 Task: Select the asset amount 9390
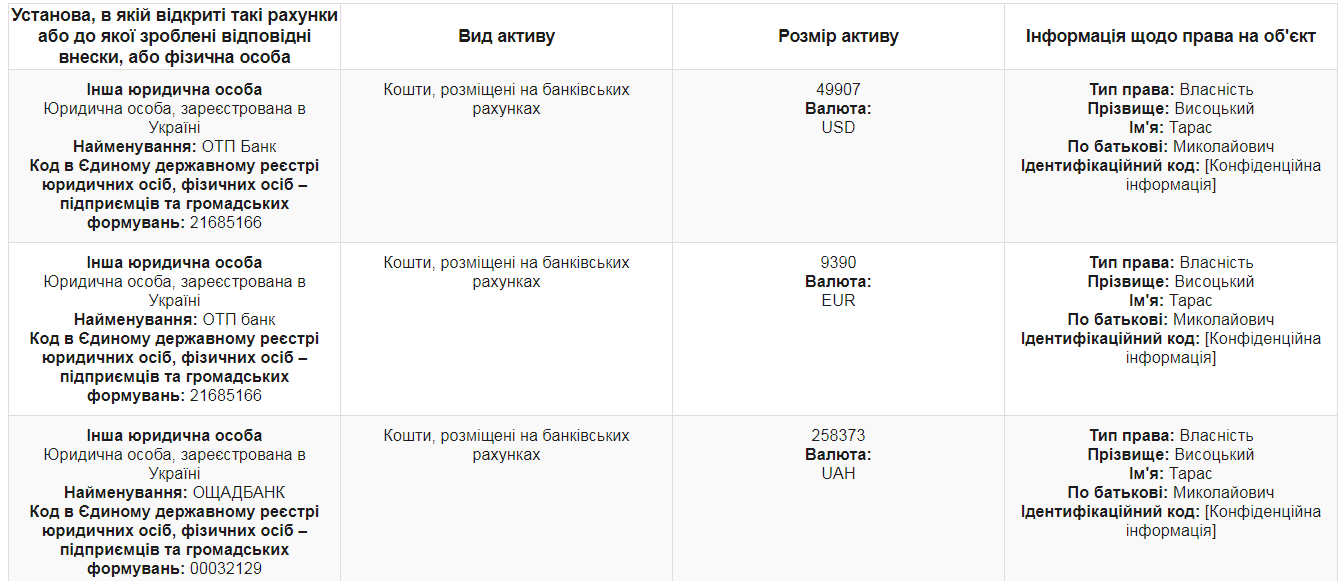click(x=838, y=263)
